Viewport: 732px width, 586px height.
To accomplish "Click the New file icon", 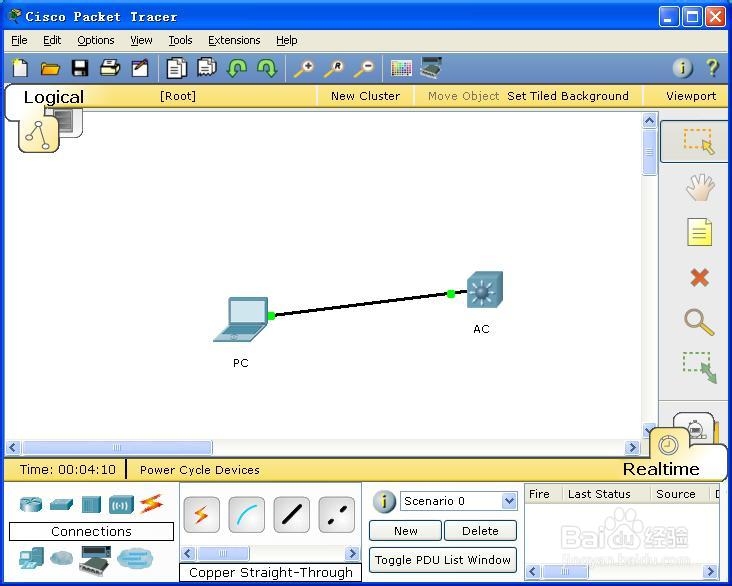I will (20, 68).
